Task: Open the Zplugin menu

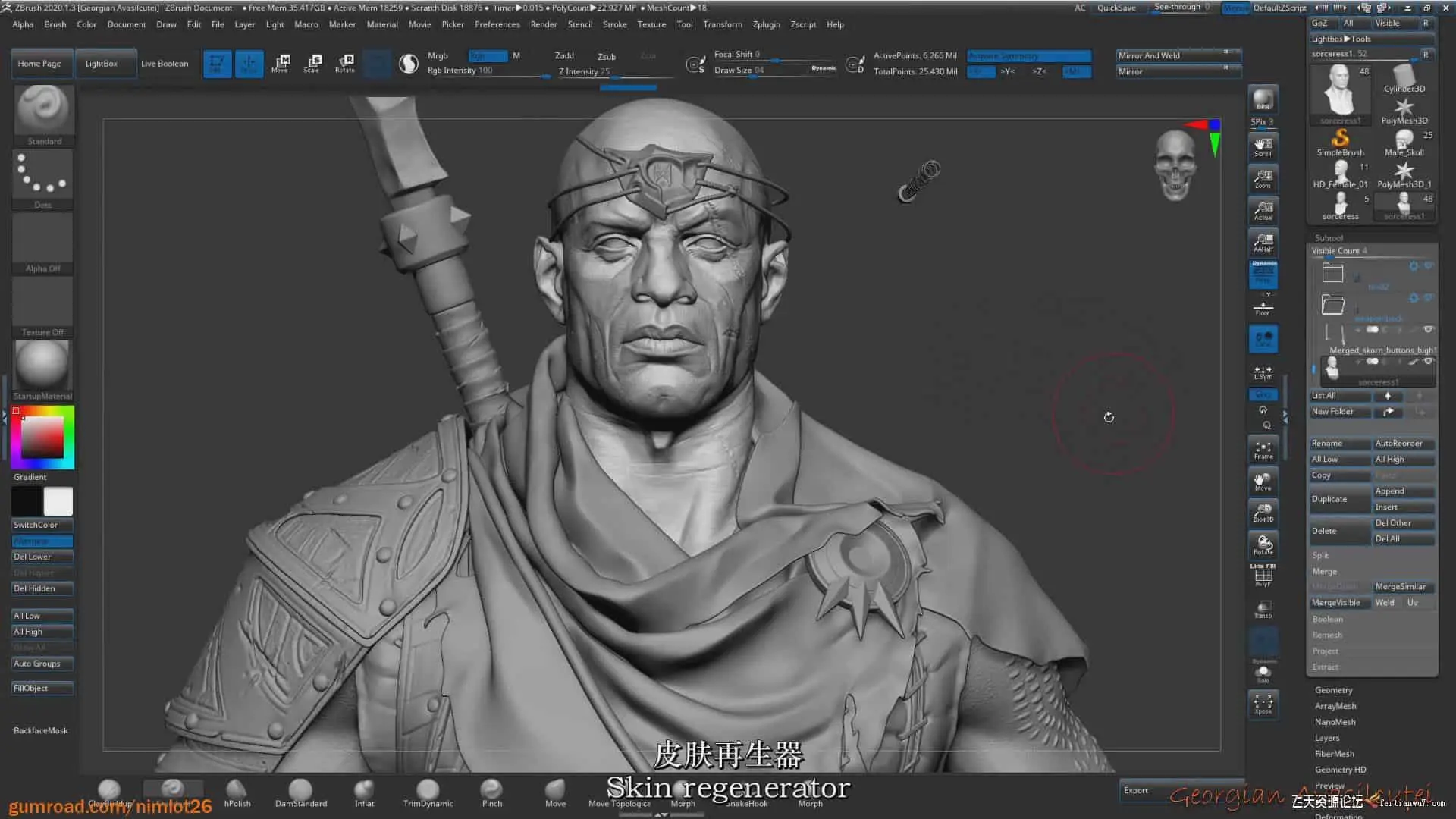Action: coord(766,24)
